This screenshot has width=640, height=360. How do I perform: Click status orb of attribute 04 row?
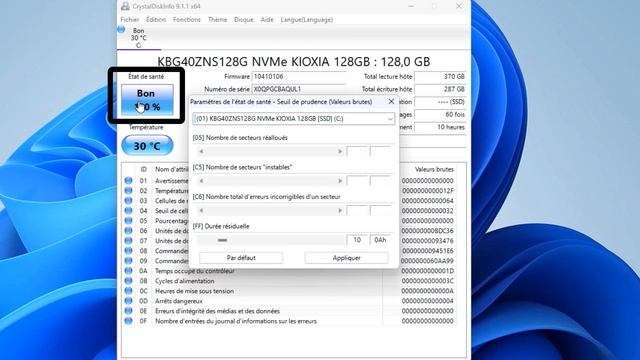click(x=129, y=211)
